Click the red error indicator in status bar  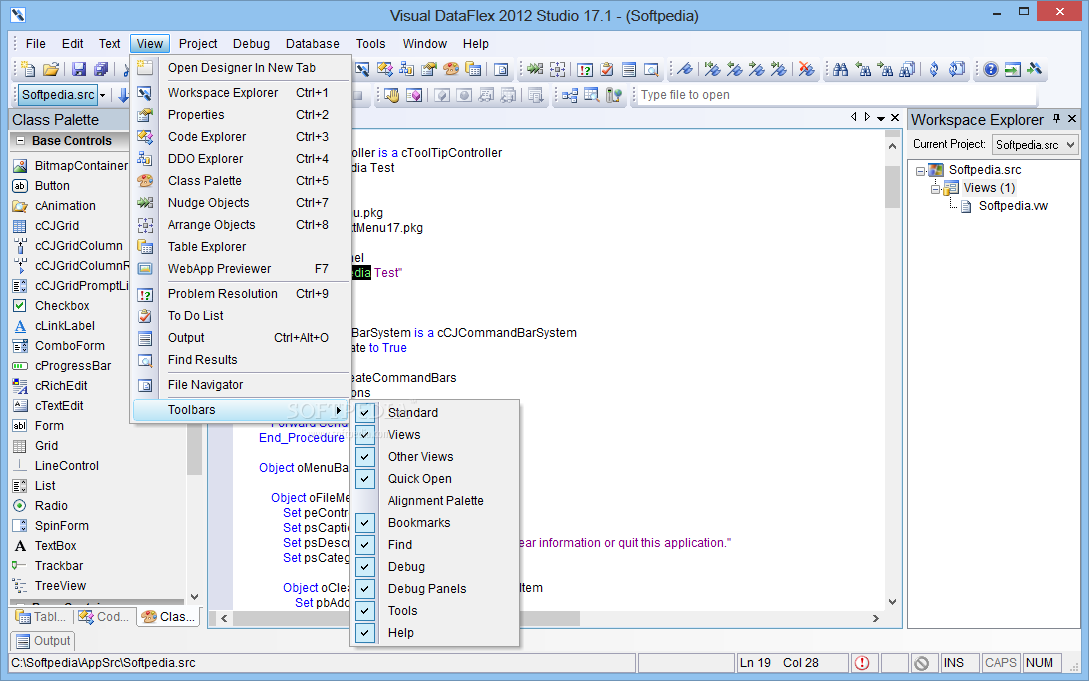[x=862, y=663]
